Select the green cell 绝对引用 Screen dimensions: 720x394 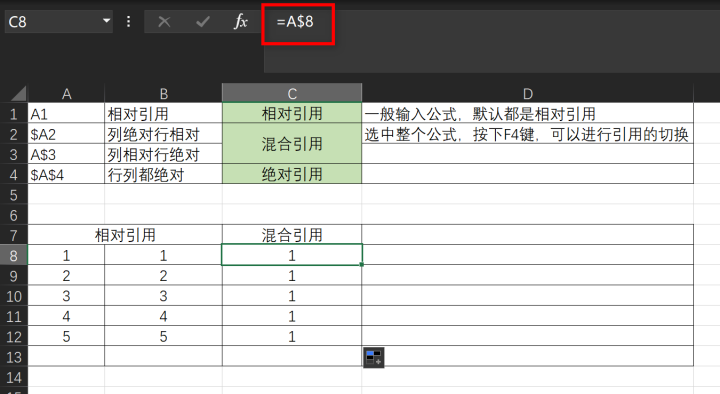click(292, 174)
